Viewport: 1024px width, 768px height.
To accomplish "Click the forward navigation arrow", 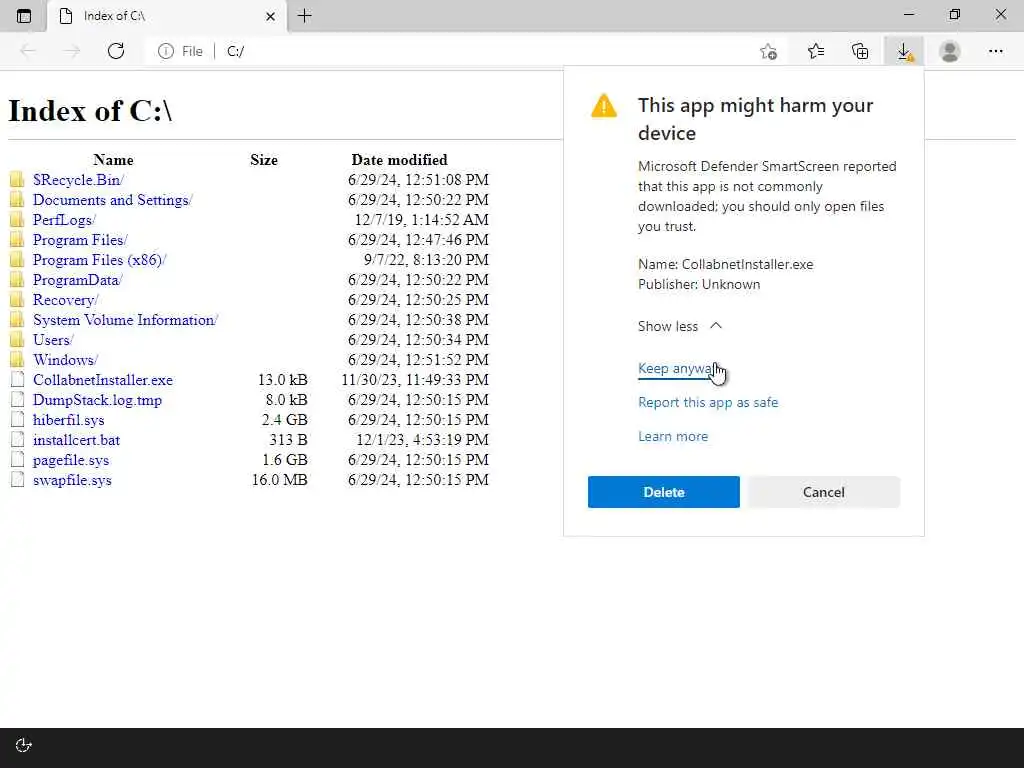I will [x=72, y=51].
